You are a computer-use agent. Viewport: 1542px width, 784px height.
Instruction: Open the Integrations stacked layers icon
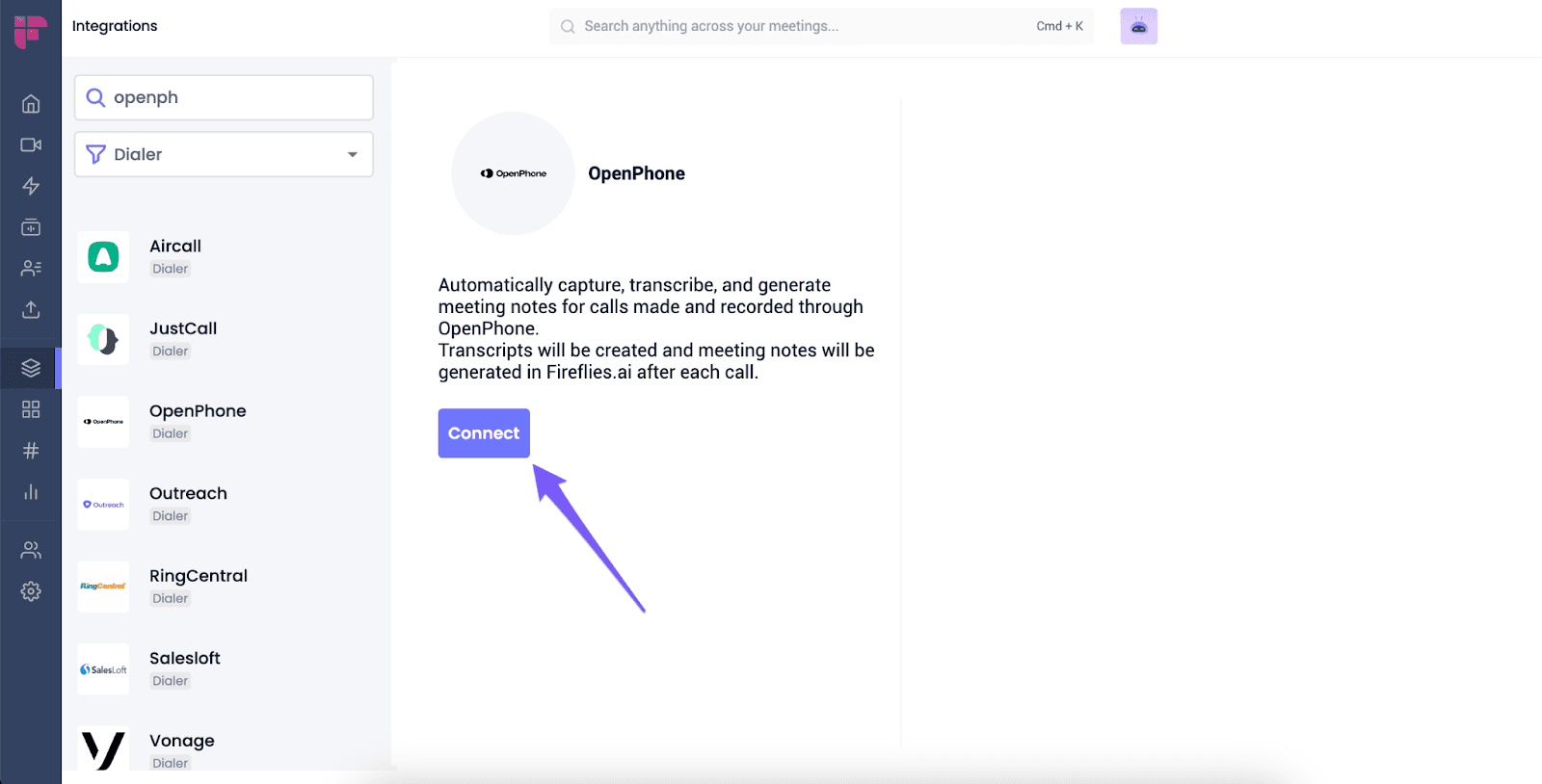31,368
